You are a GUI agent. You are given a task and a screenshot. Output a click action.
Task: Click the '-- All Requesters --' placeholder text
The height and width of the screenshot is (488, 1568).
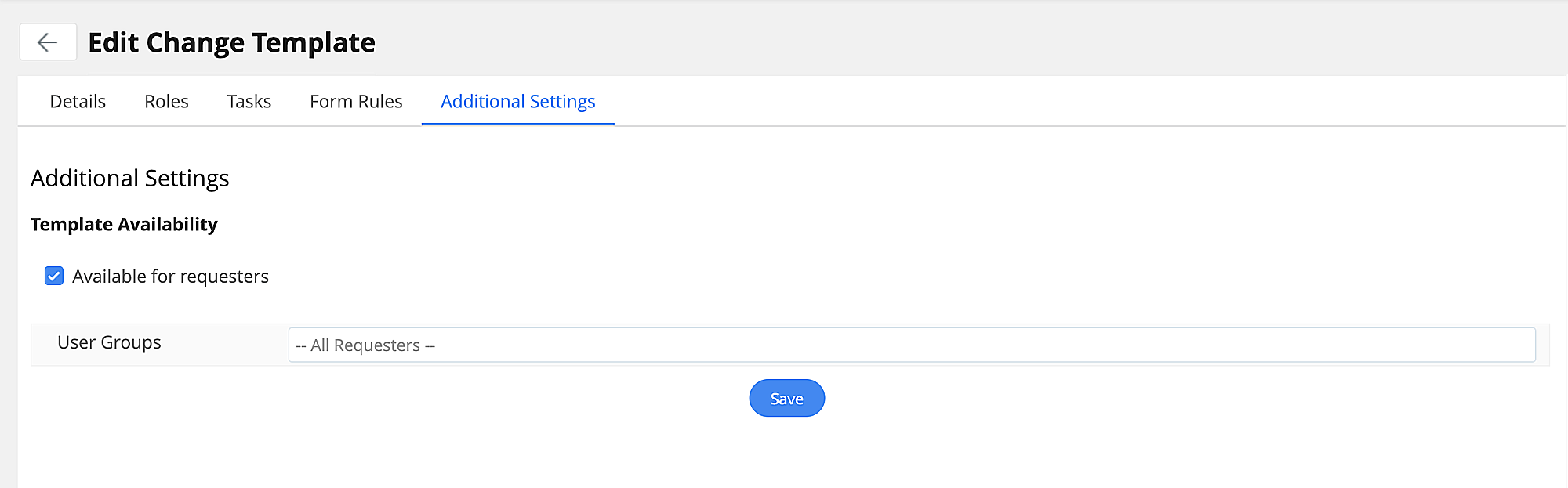tap(365, 345)
